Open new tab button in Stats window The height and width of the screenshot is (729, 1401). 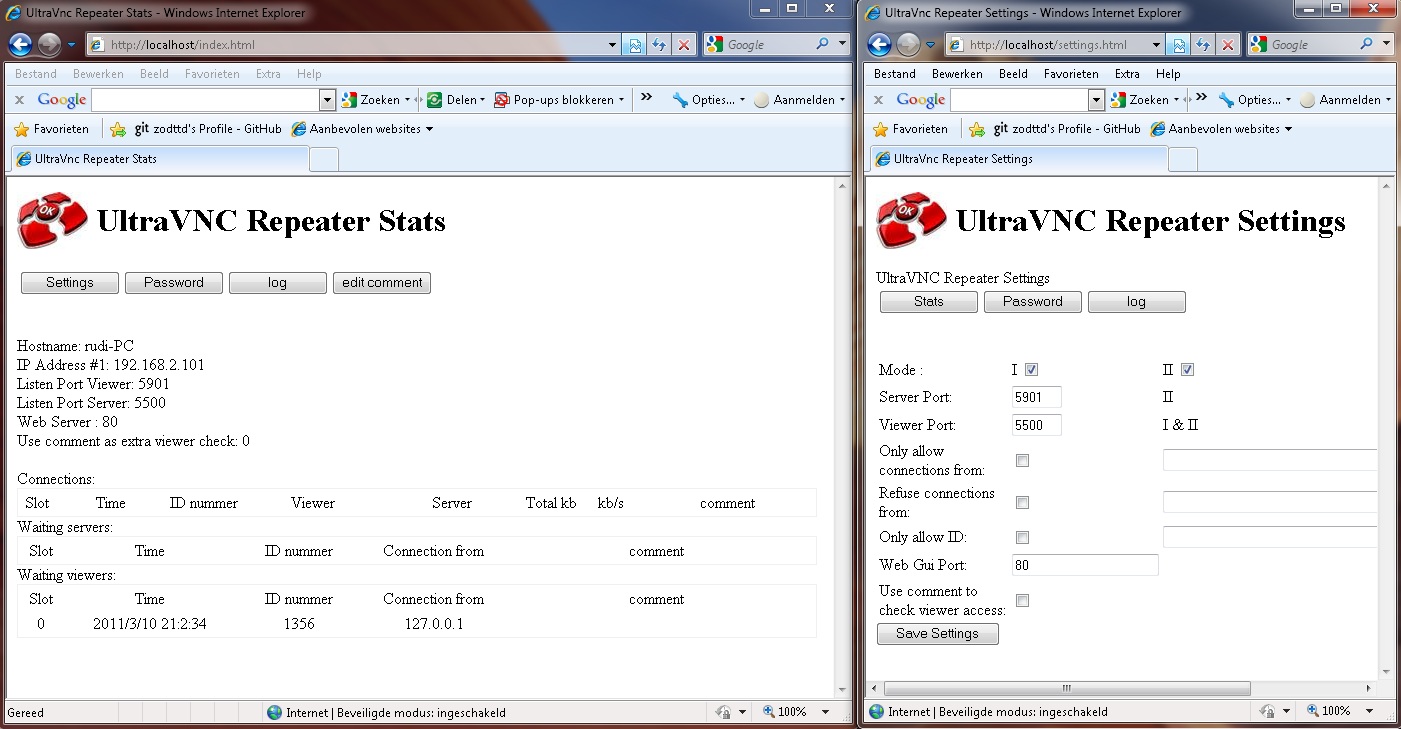(x=325, y=160)
